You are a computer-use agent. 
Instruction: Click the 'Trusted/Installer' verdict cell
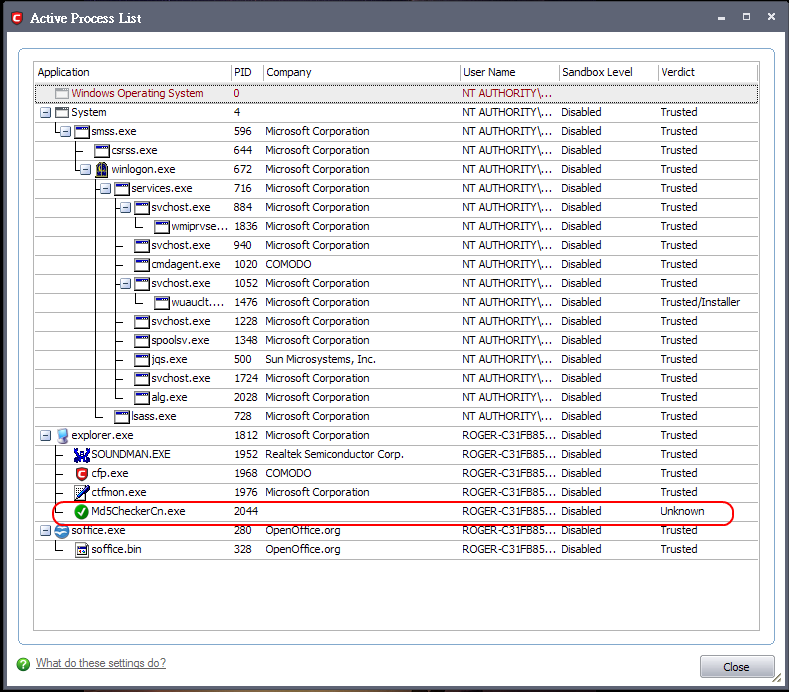(700, 302)
